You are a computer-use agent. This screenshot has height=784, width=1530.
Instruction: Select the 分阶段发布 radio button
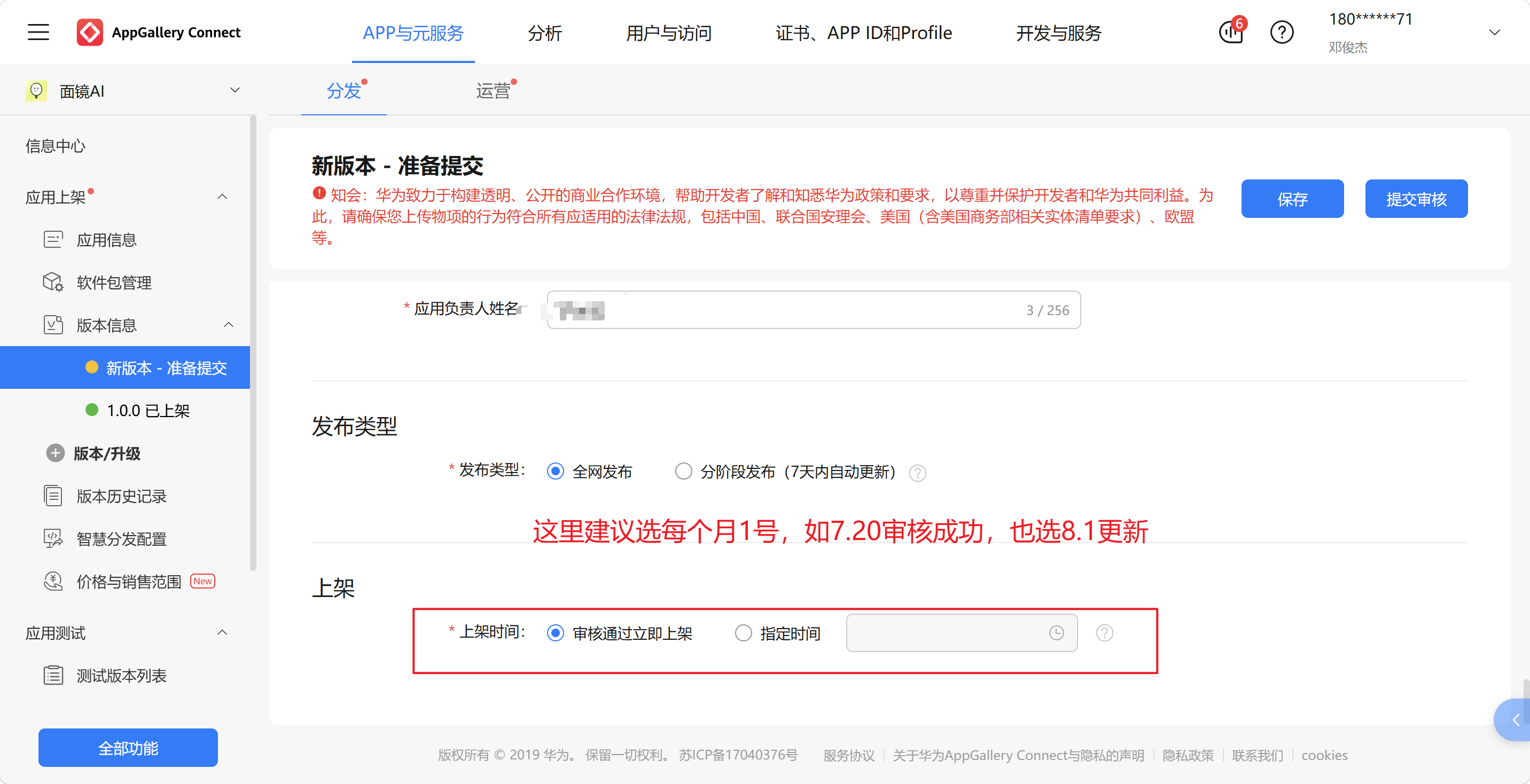[684, 472]
